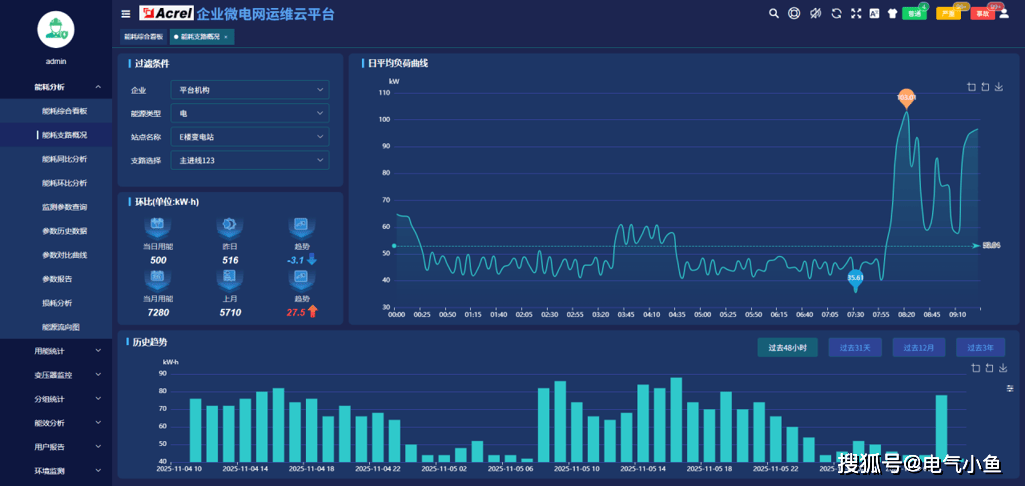
Task: Expand the 用能统计 sidebar section
Action: tap(56, 351)
